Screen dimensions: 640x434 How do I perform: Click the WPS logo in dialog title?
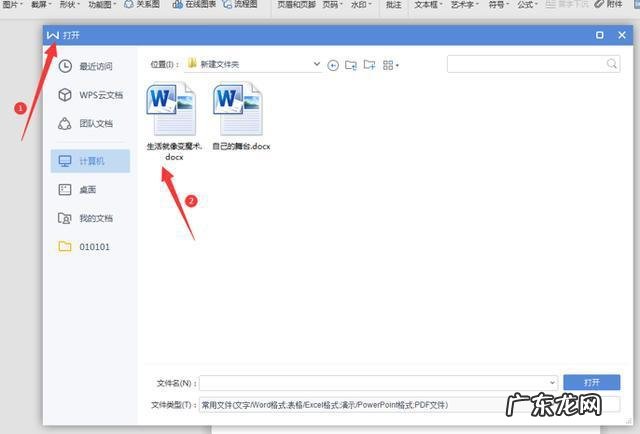click(x=53, y=35)
